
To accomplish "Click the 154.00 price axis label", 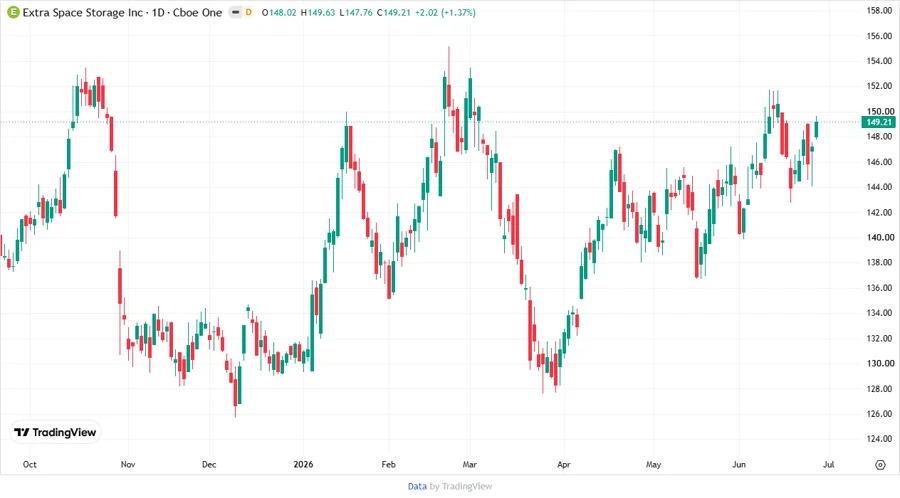I will (x=879, y=61).
